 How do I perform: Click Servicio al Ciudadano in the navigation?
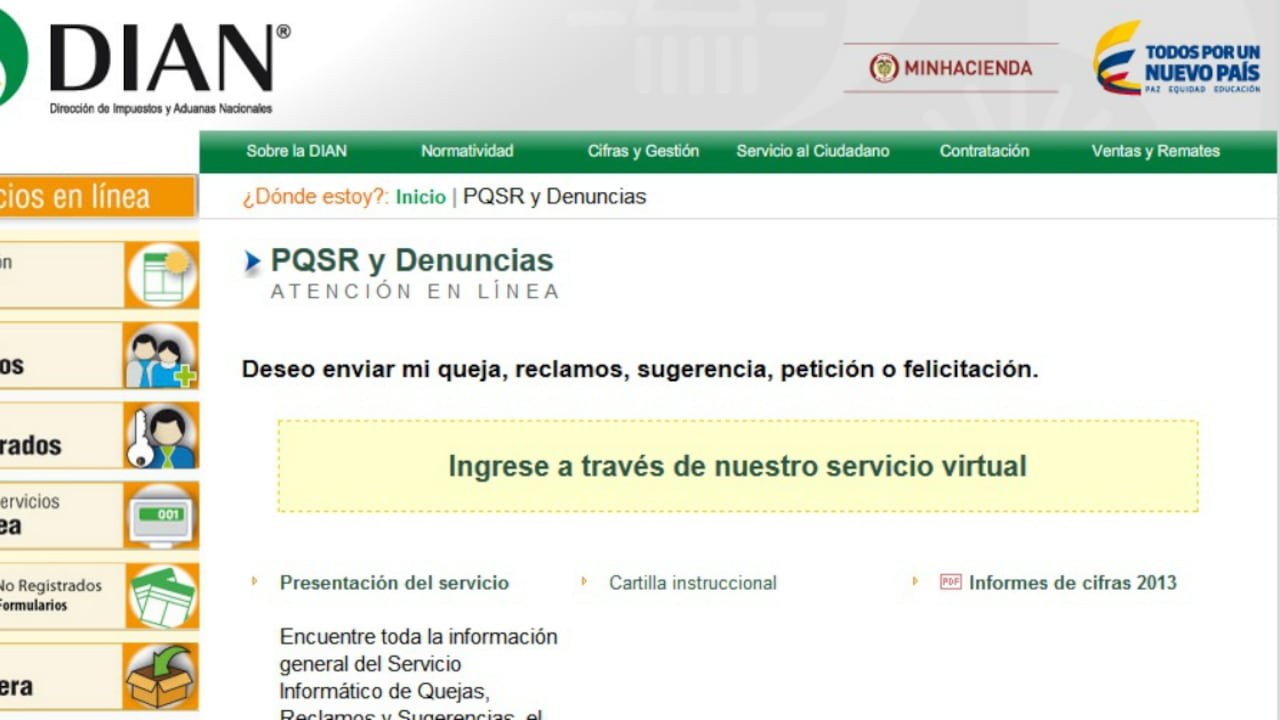tap(813, 151)
